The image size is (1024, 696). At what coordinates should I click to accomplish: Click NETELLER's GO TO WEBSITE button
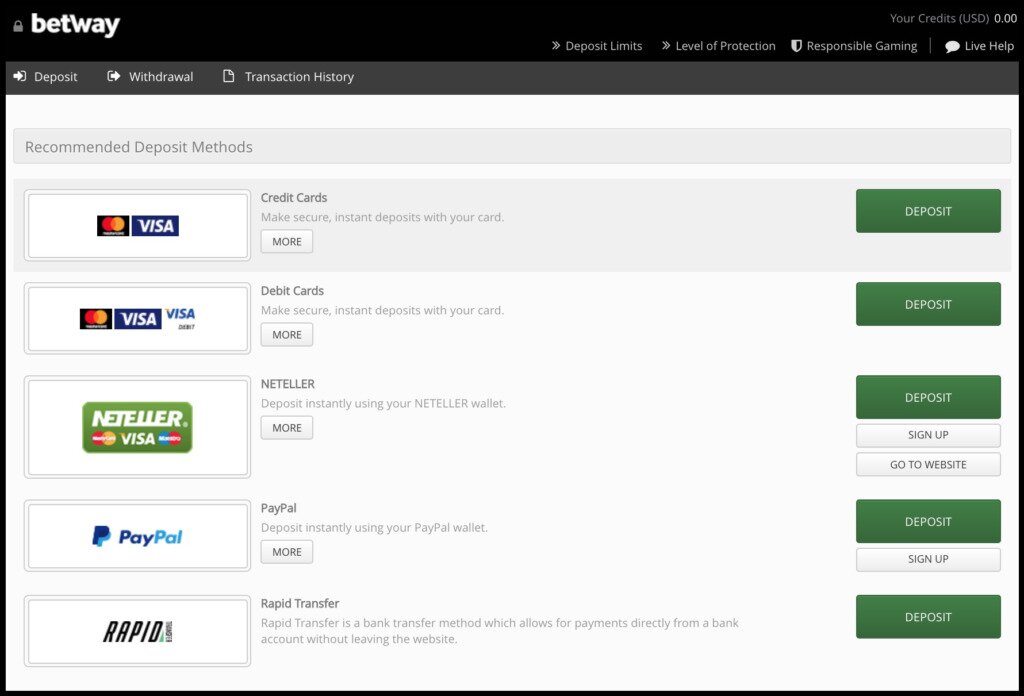click(x=928, y=465)
